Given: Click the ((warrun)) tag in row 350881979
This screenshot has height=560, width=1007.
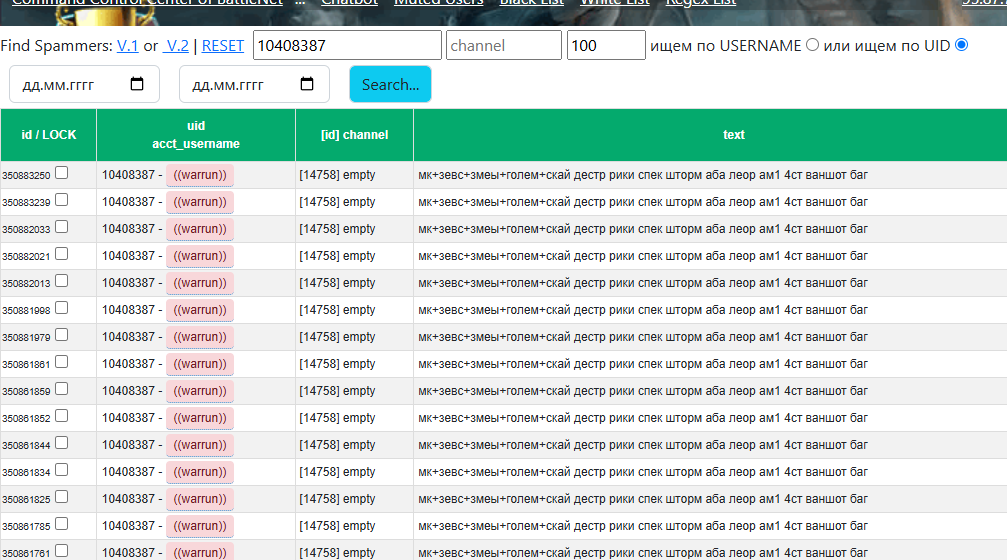Looking at the screenshot, I should coord(200,337).
